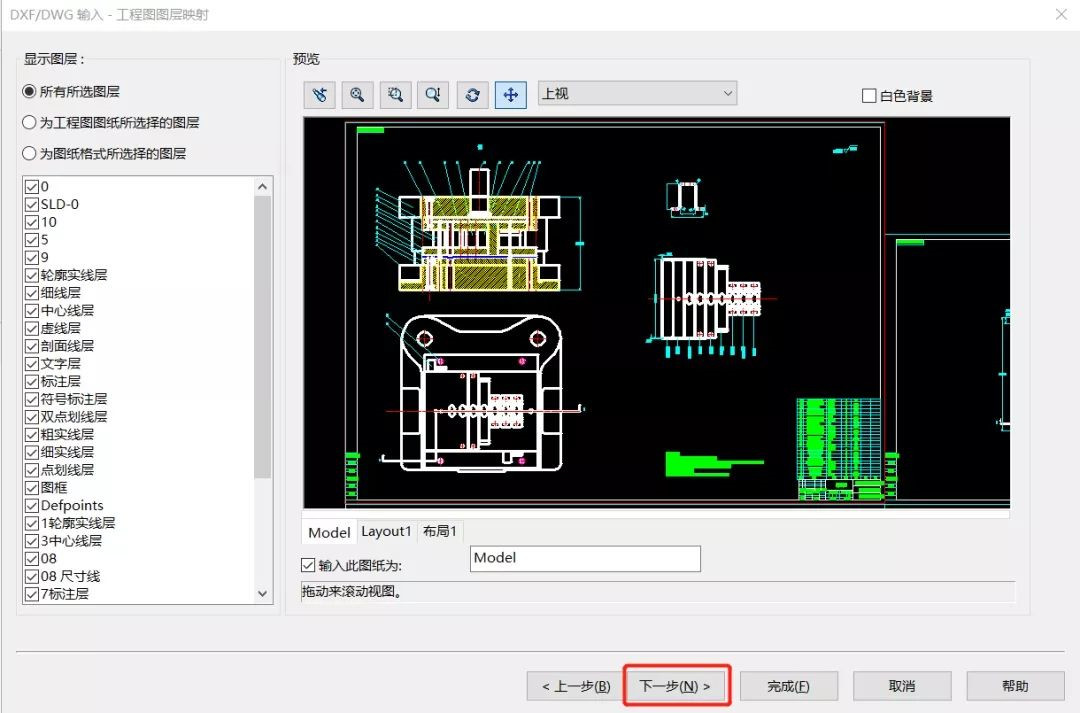Click the 下一步(N) next button
Image resolution: width=1080 pixels, height=713 pixels.
[675, 686]
